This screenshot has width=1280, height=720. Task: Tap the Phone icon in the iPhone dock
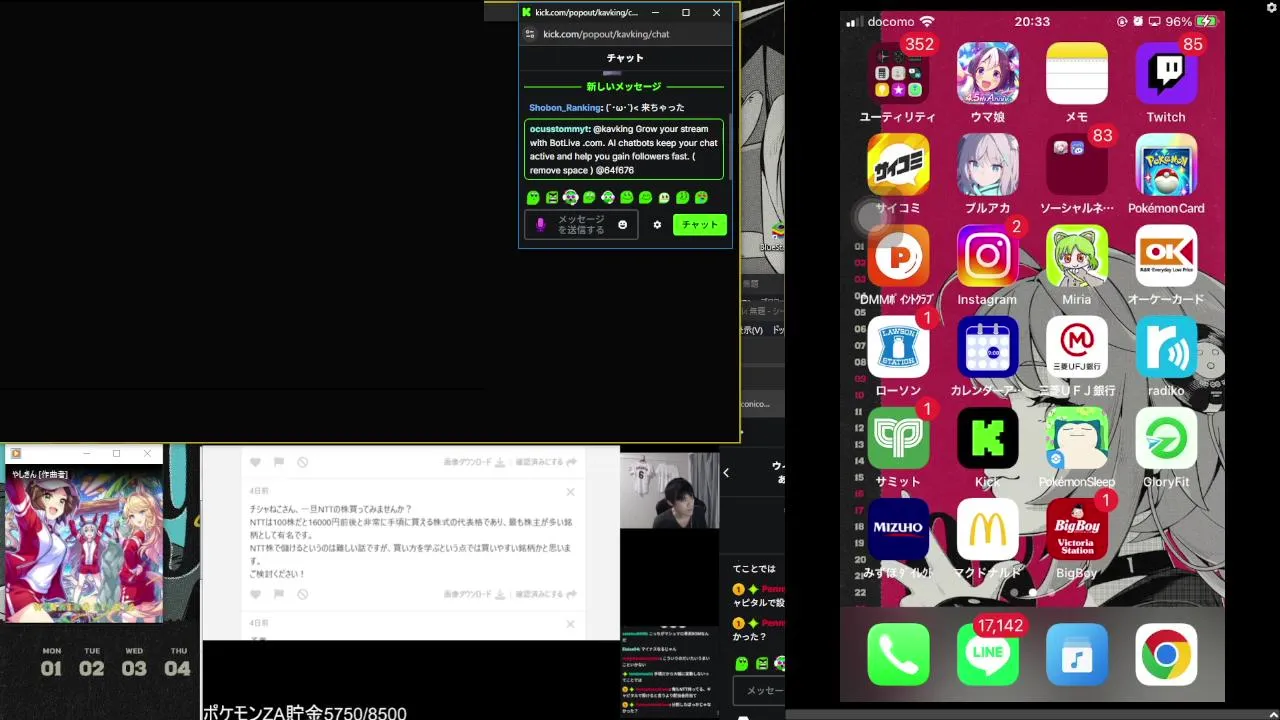pyautogui.click(x=898, y=654)
